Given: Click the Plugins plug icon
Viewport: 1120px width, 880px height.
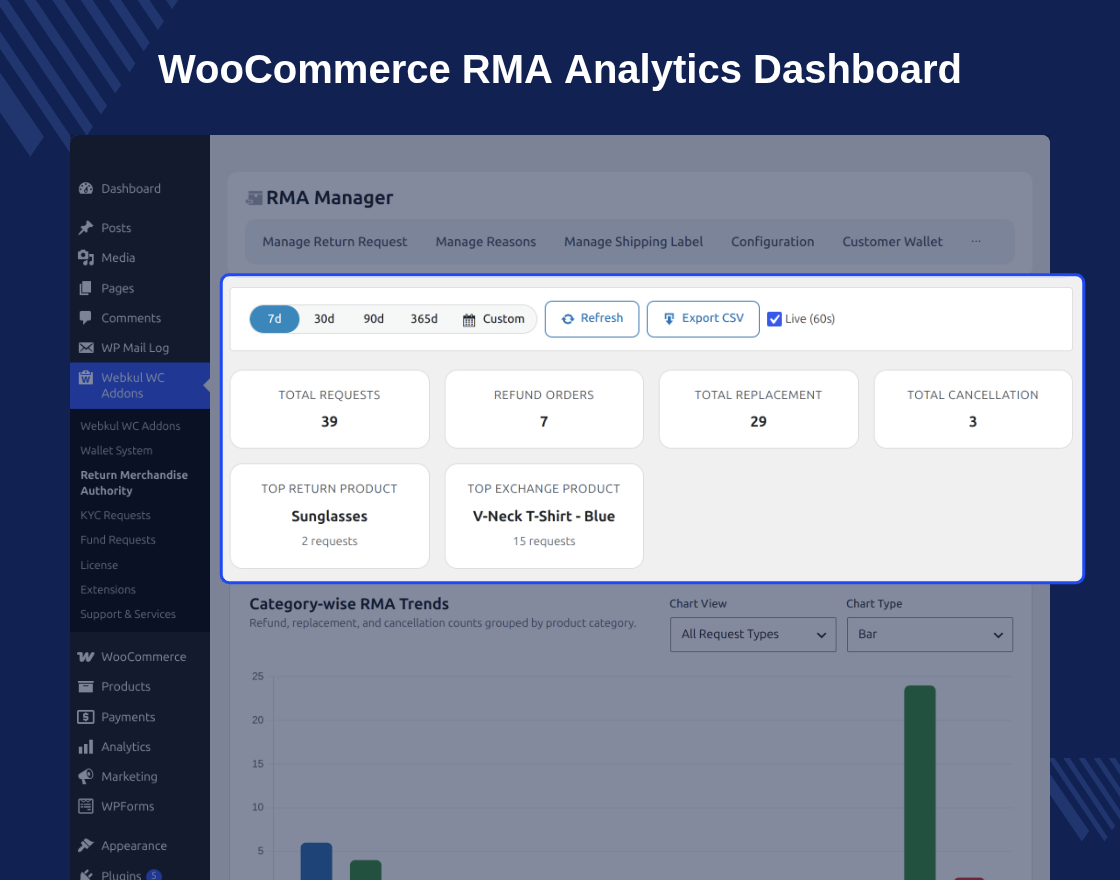Looking at the screenshot, I should click(86, 875).
